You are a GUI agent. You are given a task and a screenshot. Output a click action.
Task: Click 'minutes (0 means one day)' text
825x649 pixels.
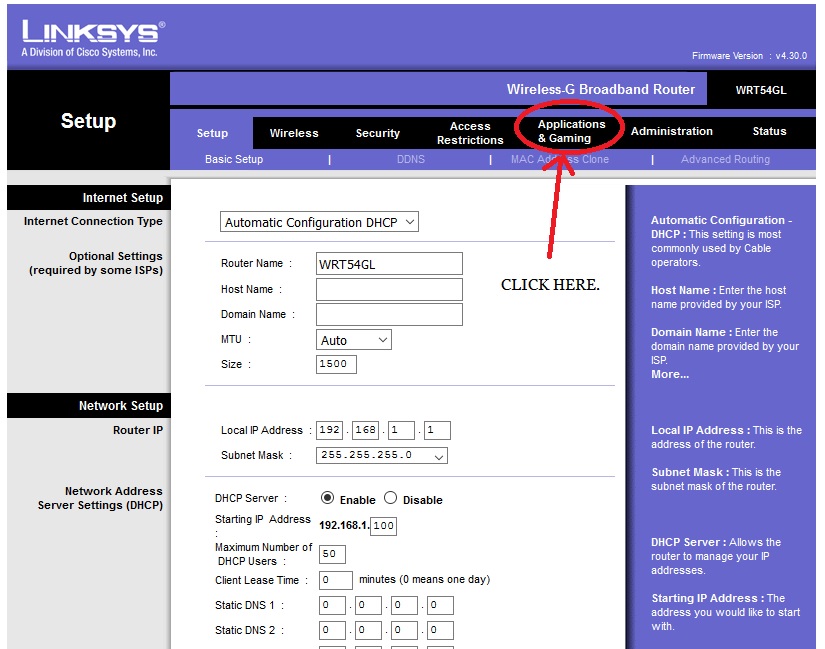coord(424,580)
